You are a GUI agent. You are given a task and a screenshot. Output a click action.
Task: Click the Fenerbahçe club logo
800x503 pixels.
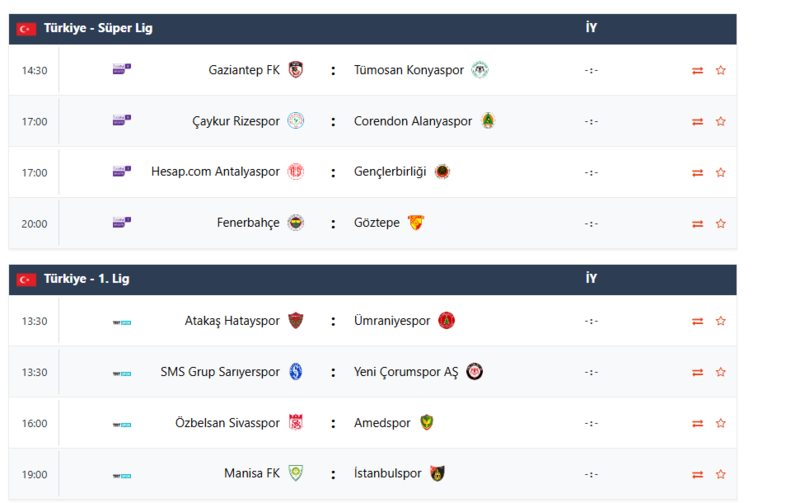pyautogui.click(x=295, y=223)
